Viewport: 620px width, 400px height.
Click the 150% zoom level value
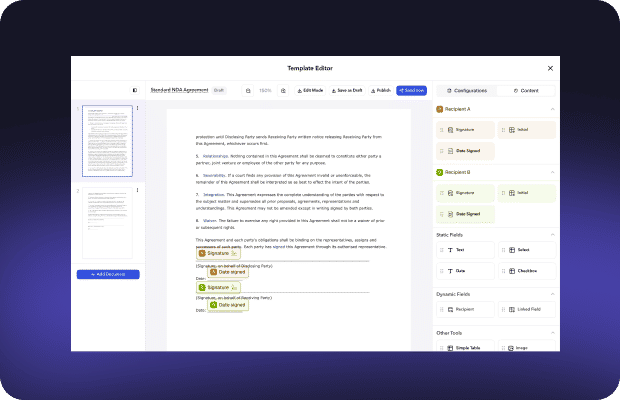click(265, 91)
